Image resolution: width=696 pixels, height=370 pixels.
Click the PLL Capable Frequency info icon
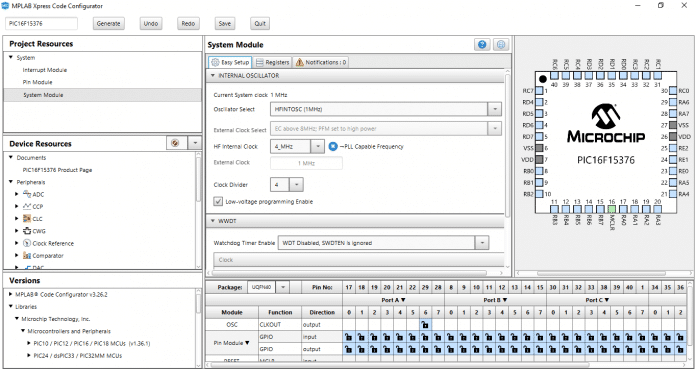333,146
